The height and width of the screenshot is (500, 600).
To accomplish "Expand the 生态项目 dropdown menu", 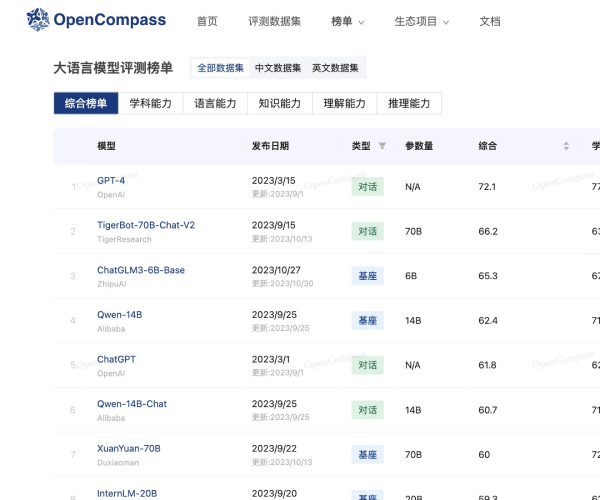I will coord(420,21).
